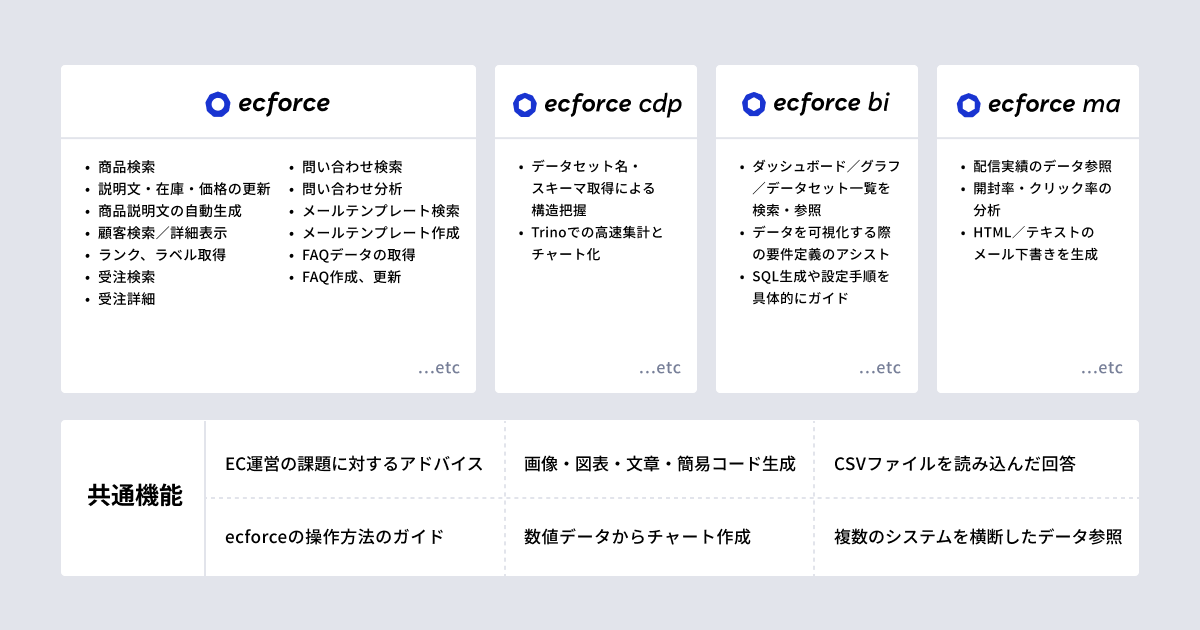Viewport: 1200px width, 630px height.
Task: Click 配信実績のデータ参照 in ecforce ma
Action: point(1042,167)
